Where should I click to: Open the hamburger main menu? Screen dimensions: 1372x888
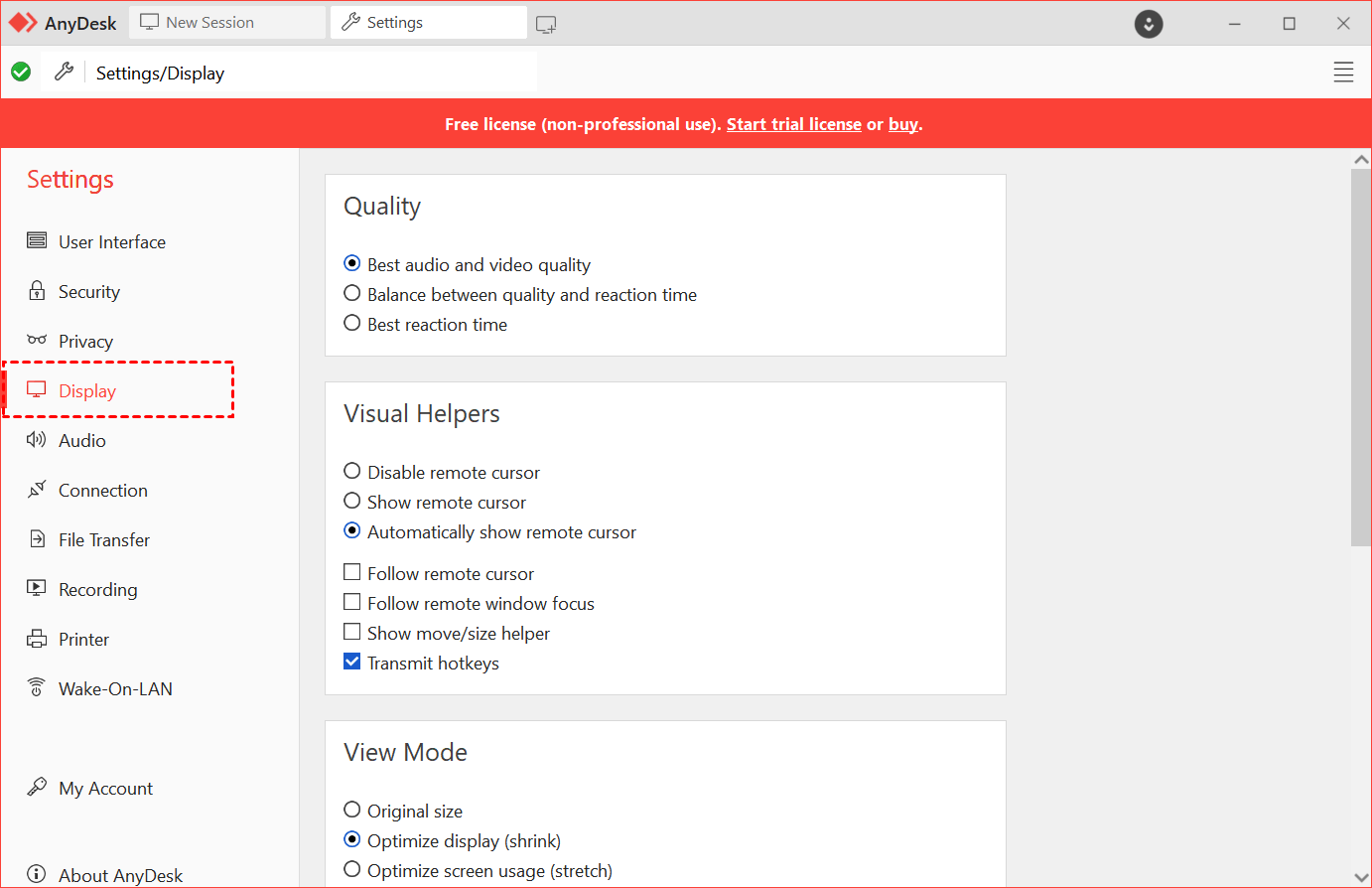click(1343, 73)
